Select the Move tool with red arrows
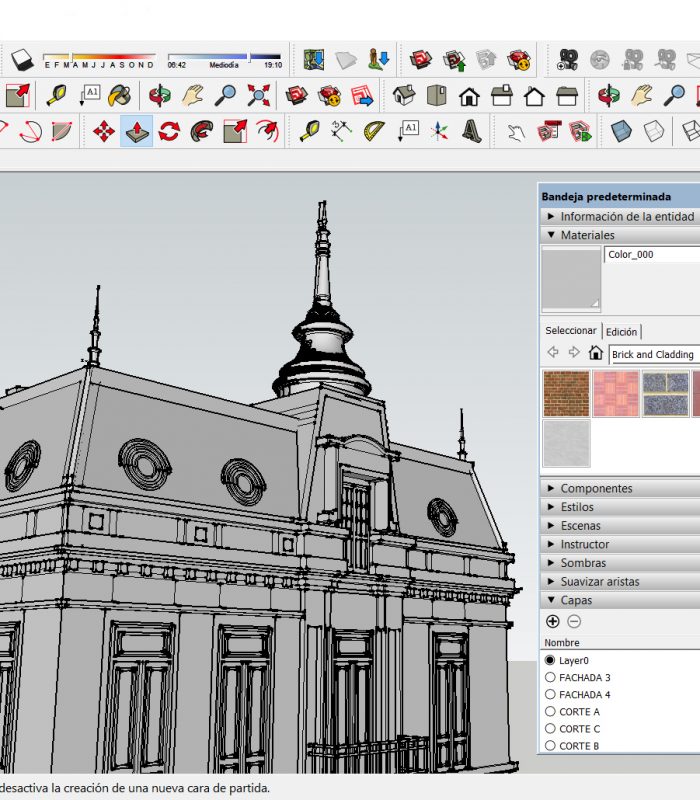Screen dimensions: 700x800 point(104,131)
